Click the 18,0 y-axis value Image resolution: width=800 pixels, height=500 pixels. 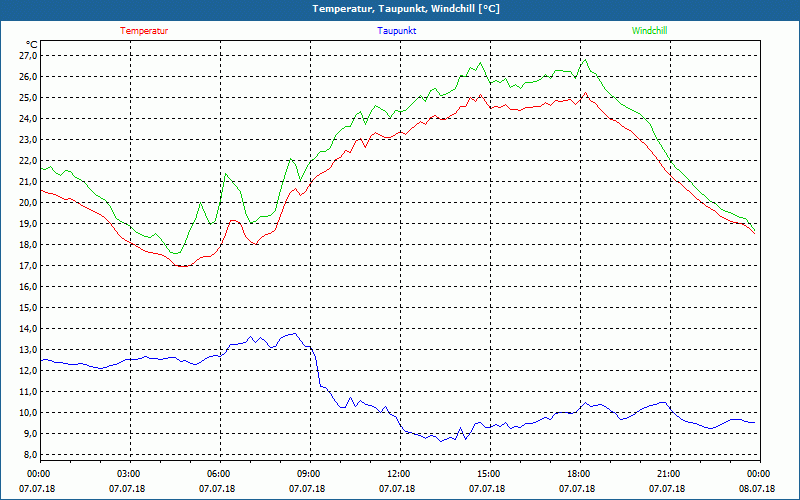(29, 244)
